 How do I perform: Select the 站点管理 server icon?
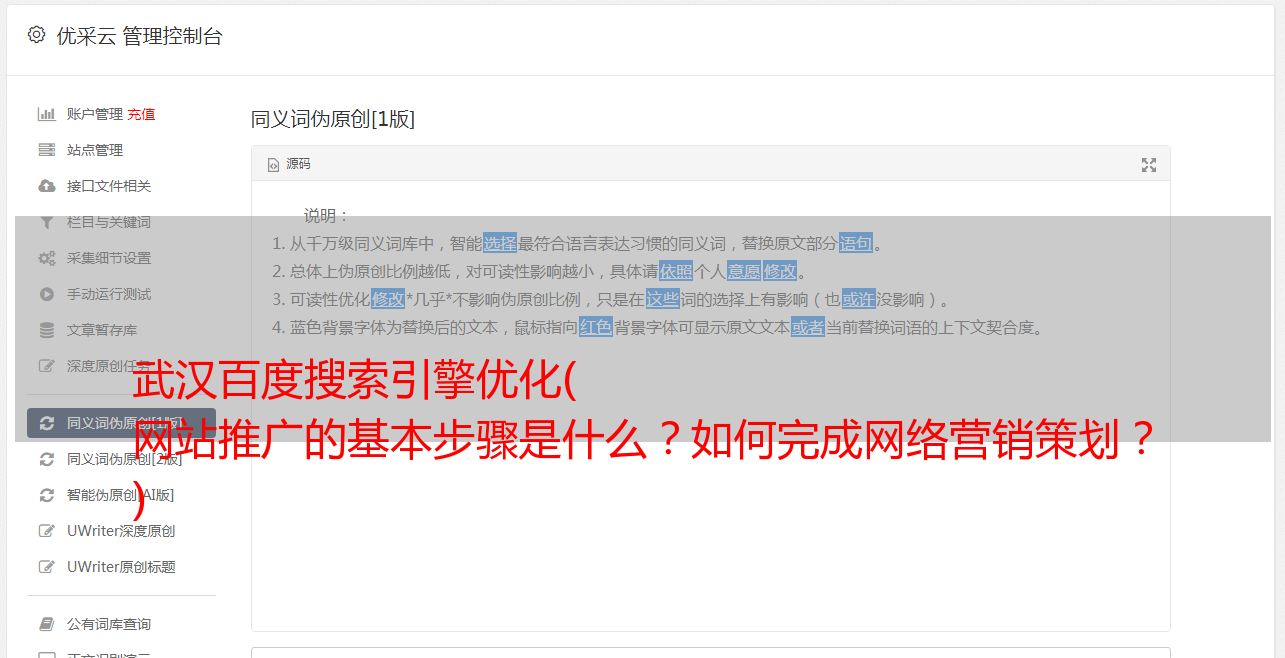pos(46,150)
